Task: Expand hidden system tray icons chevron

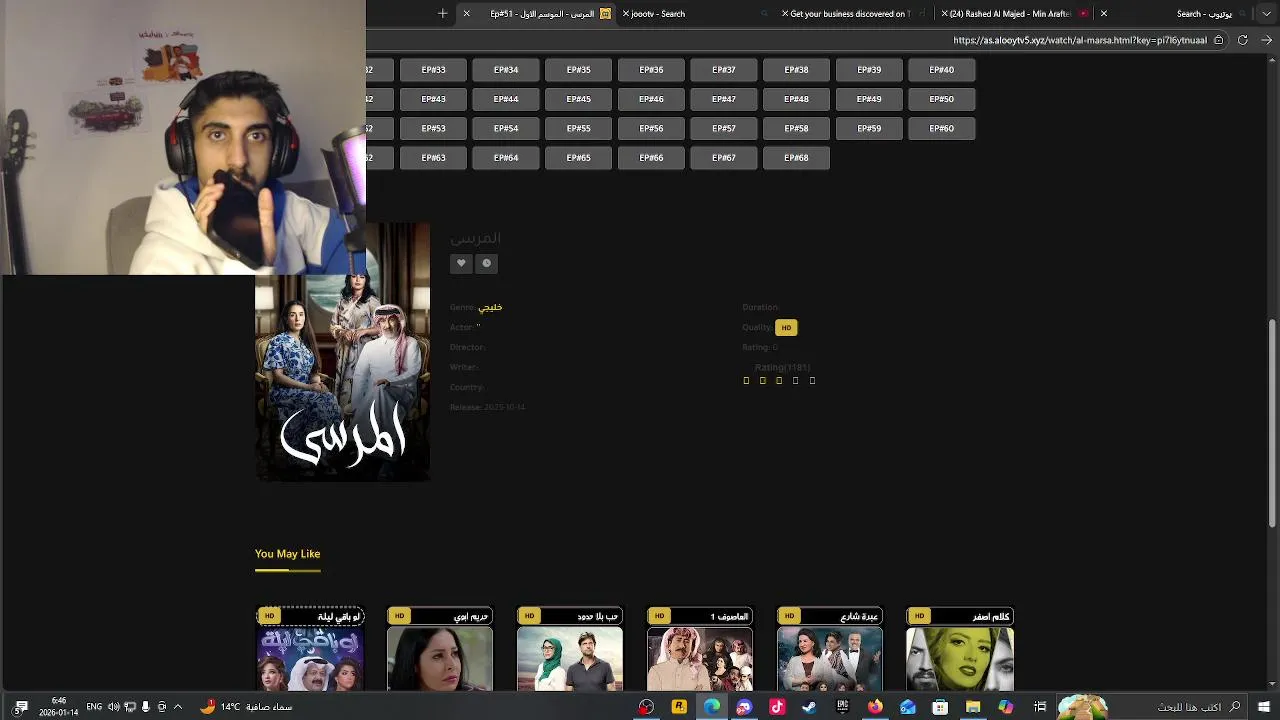Action: 178,707
